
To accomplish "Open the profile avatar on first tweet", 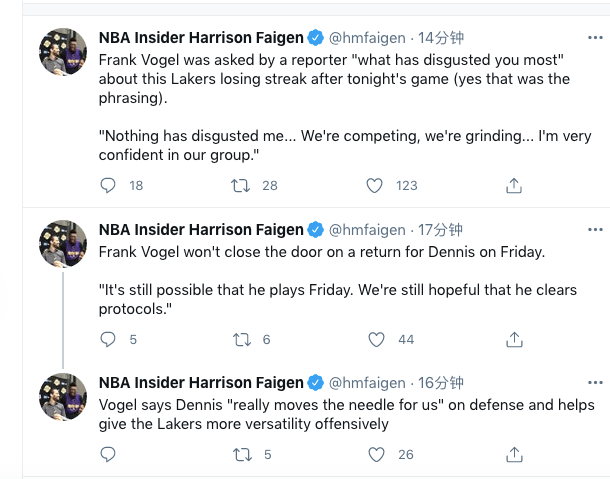I will [63, 51].
